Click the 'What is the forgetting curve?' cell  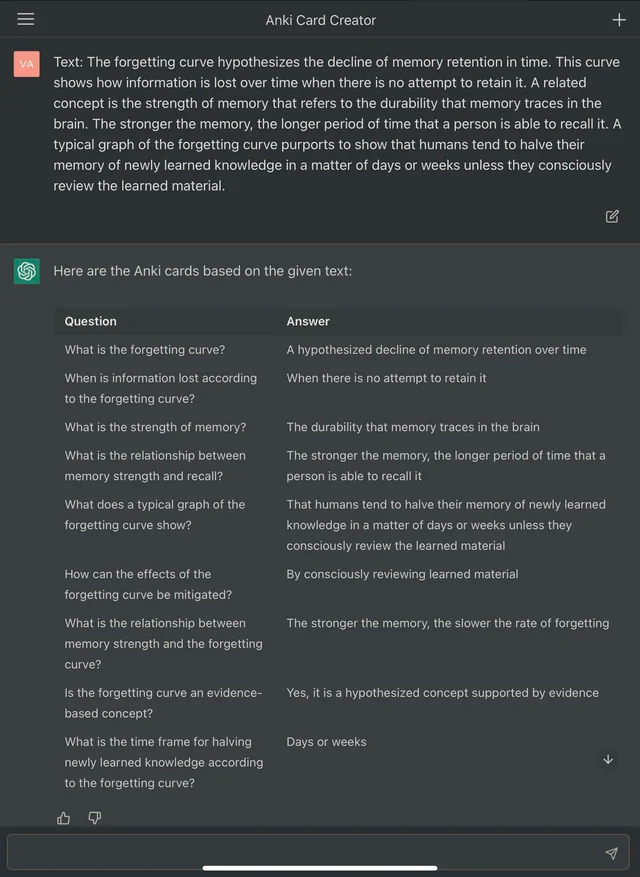point(145,350)
